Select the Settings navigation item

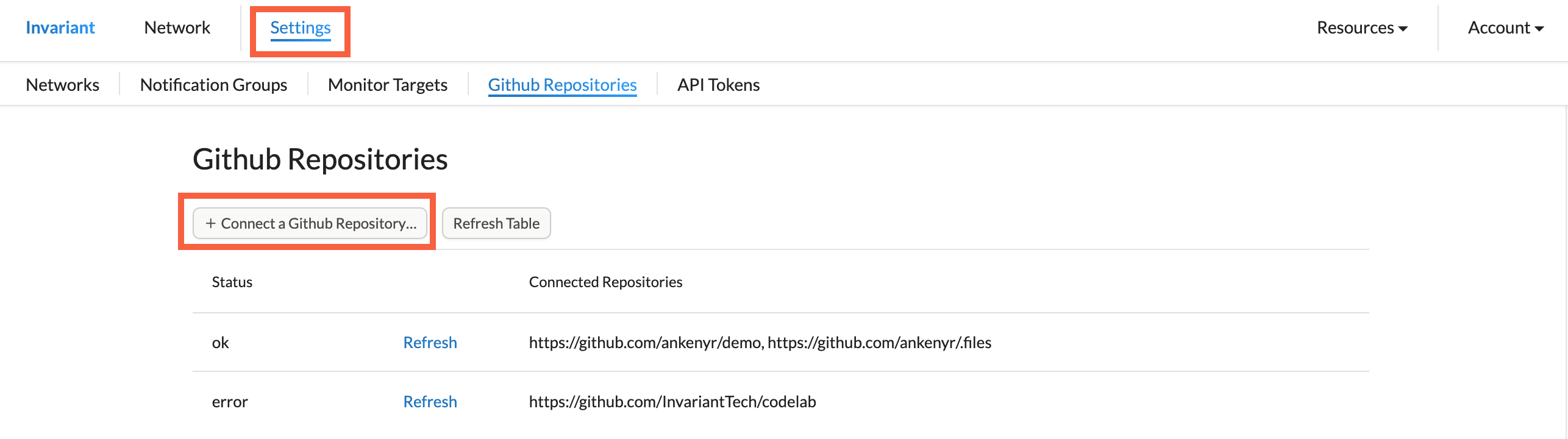pos(301,29)
